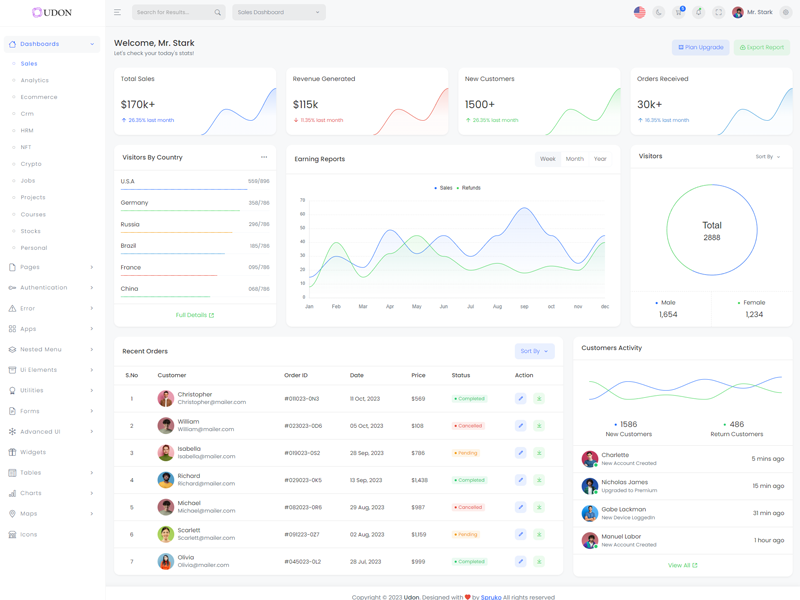Open Sort By dropdown in Recent Orders
The height and width of the screenshot is (600, 800).
535,351
